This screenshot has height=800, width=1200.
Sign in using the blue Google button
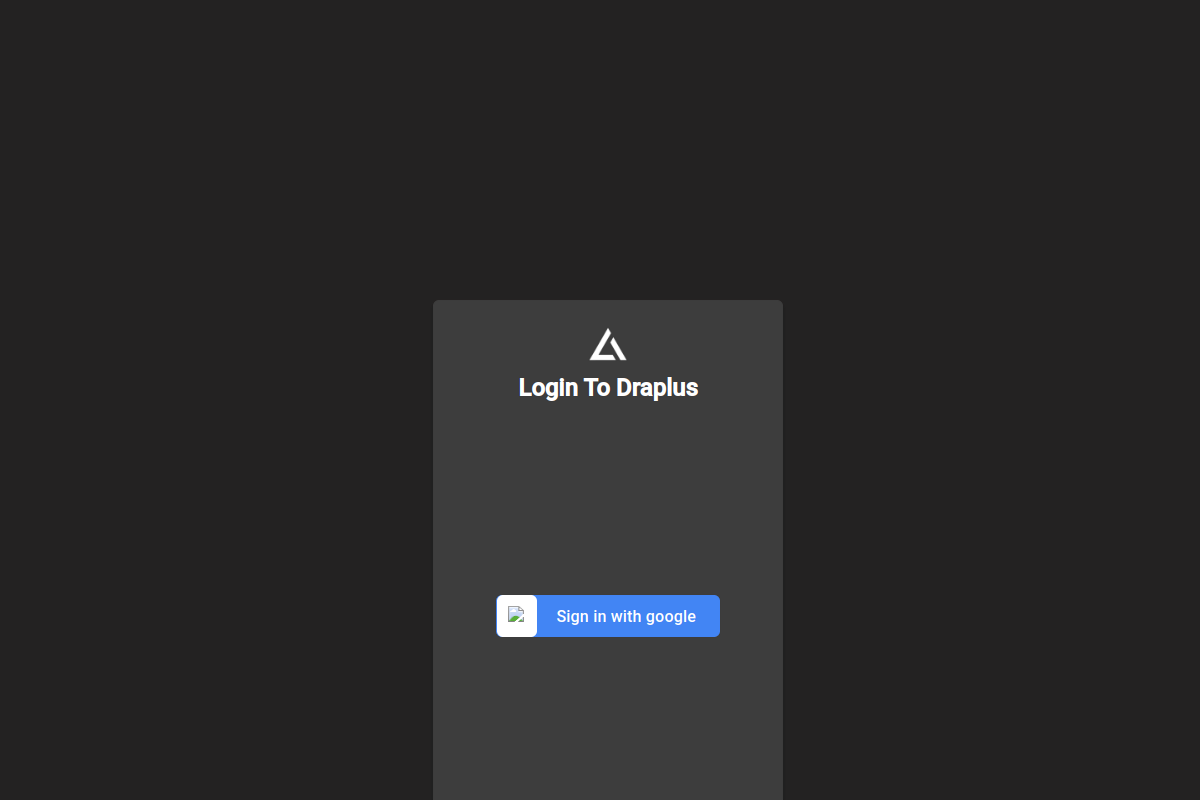(x=608, y=616)
